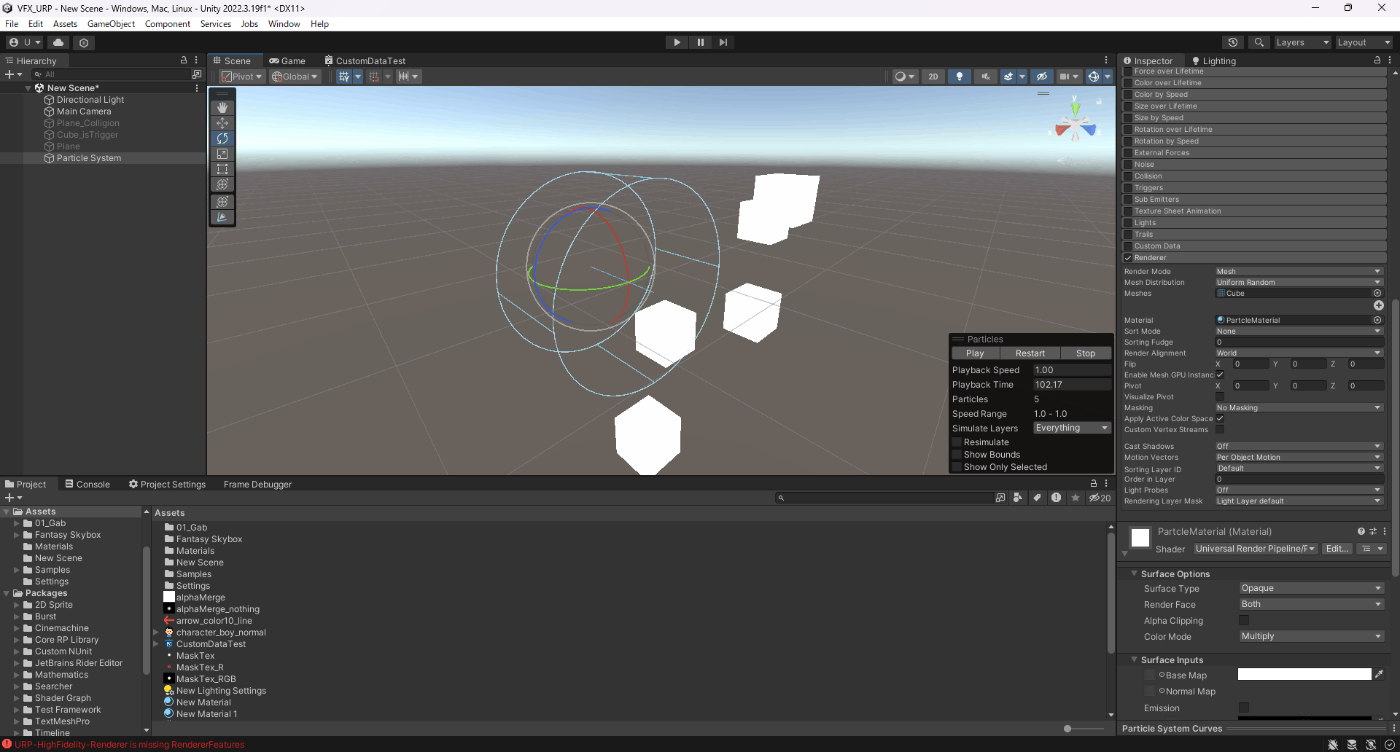Lock the Inspector panel
The width and height of the screenshot is (1400, 752).
point(1377,60)
